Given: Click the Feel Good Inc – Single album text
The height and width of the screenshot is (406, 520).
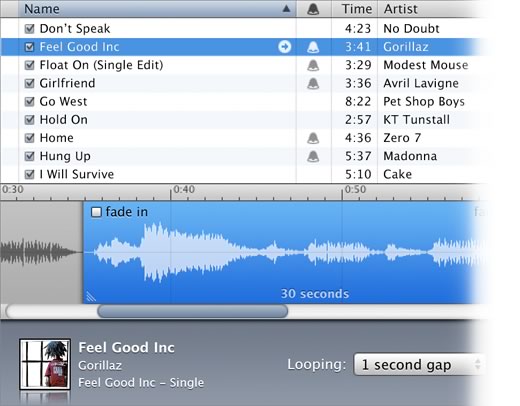Looking at the screenshot, I should pos(141,382).
